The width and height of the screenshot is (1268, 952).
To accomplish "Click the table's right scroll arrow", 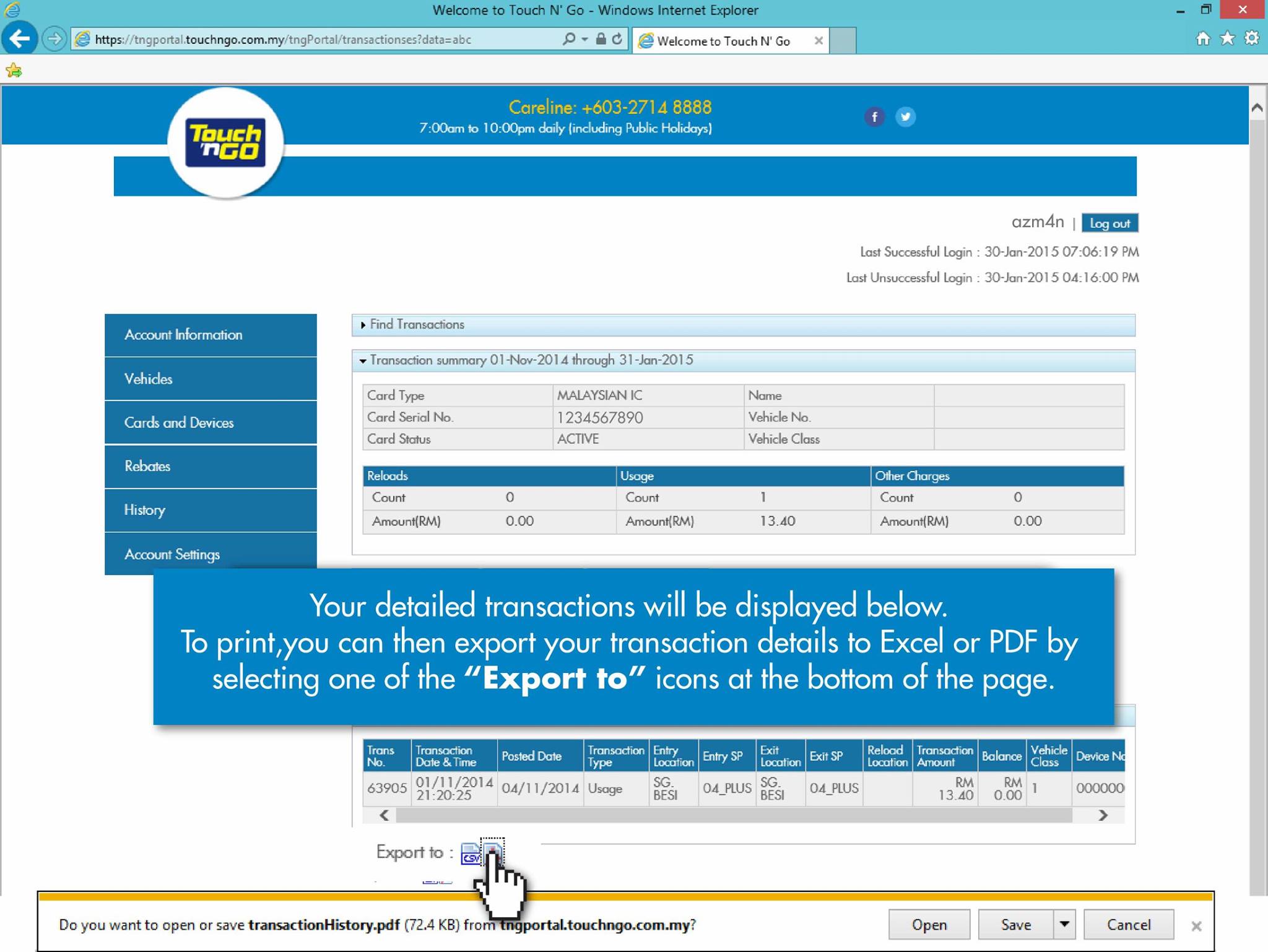I will (1103, 815).
